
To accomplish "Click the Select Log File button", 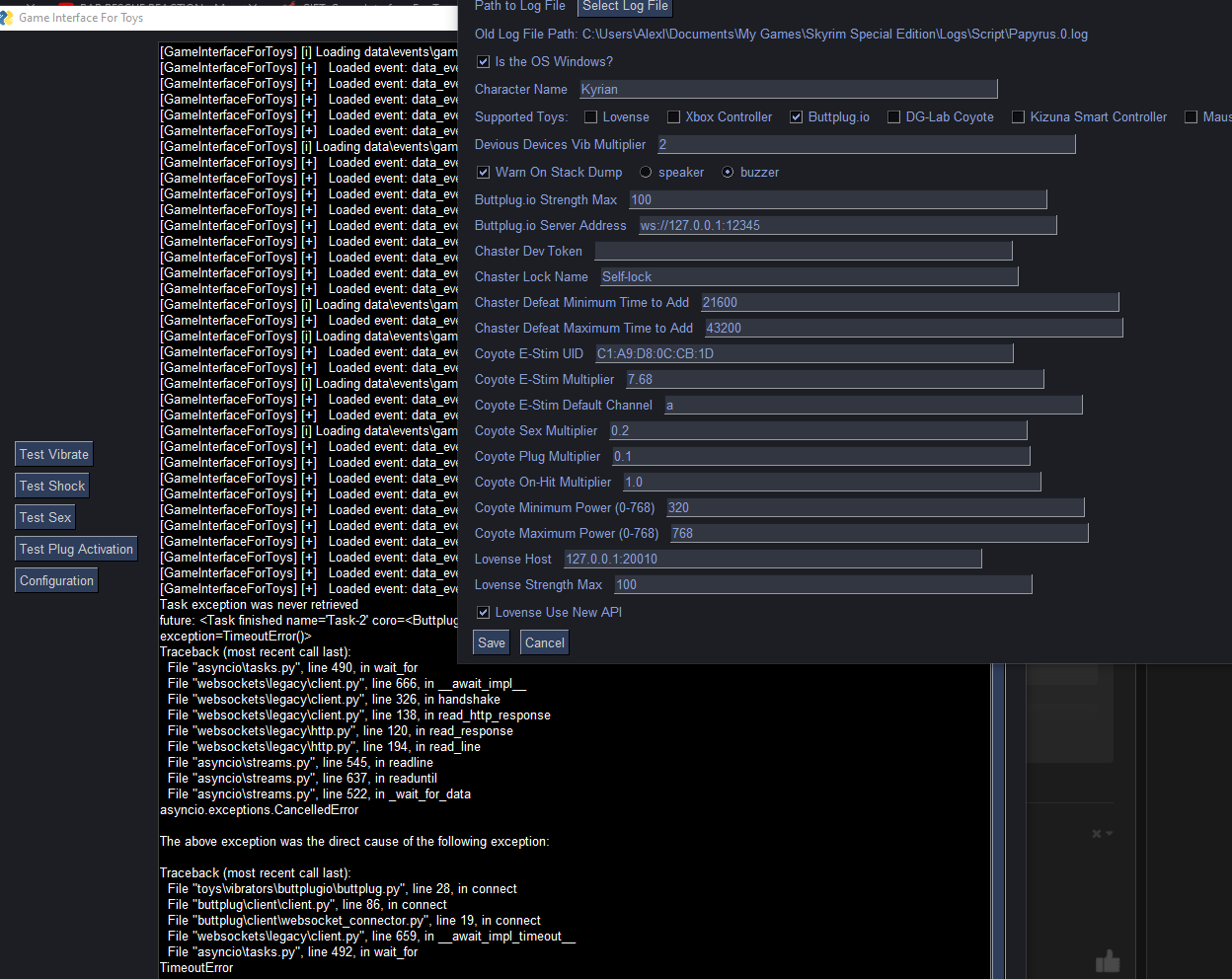I will pyautogui.click(x=625, y=7).
